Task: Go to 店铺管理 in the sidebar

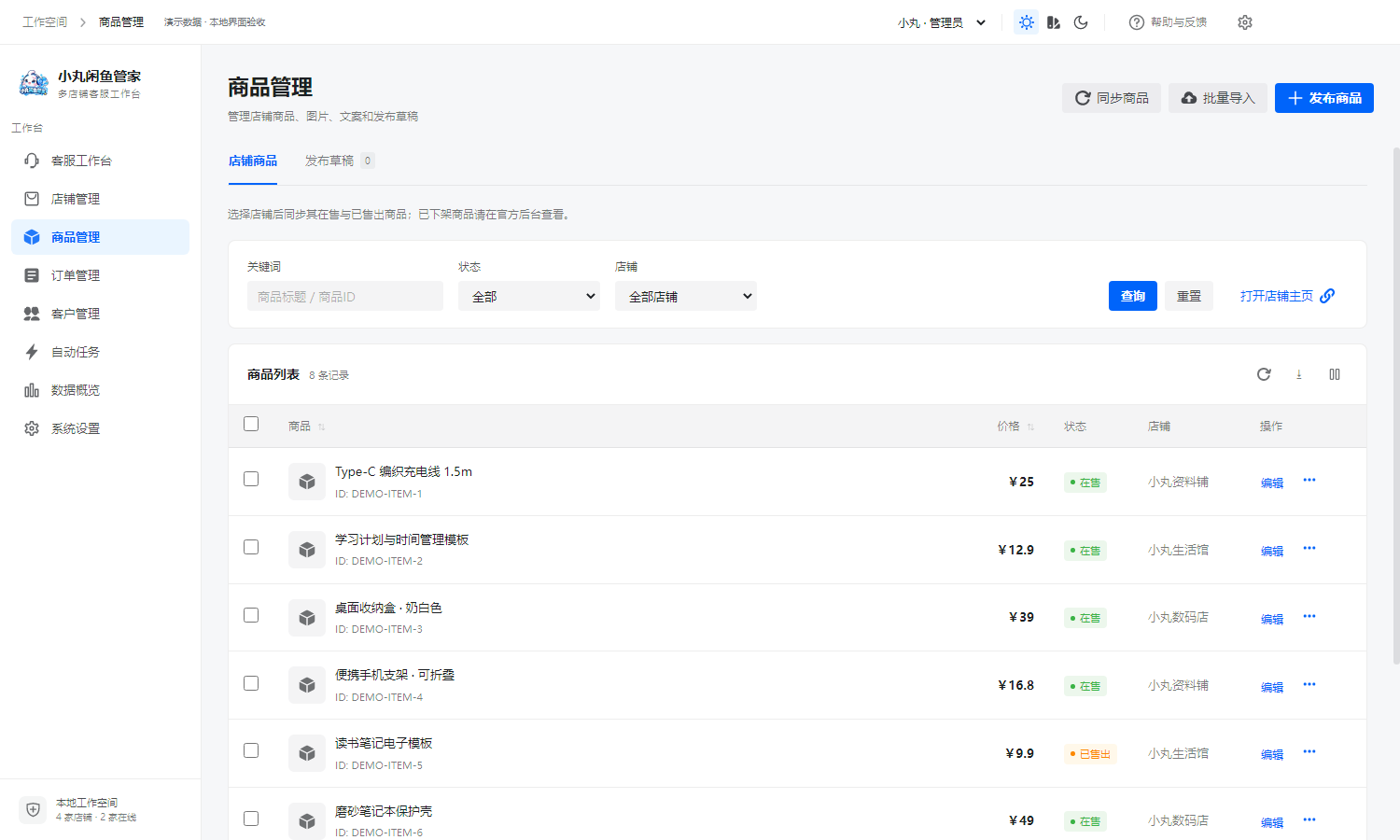Action: [x=100, y=199]
